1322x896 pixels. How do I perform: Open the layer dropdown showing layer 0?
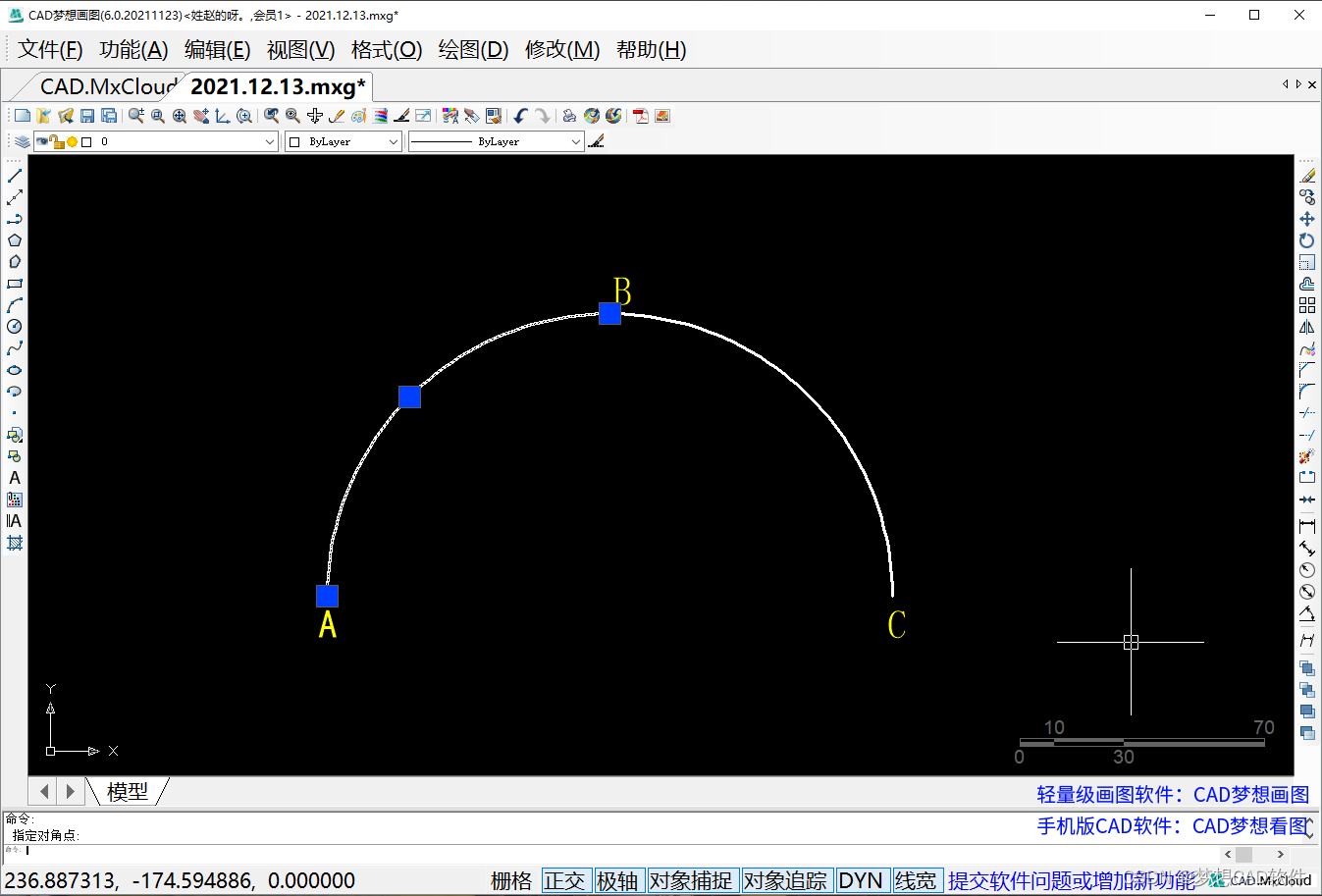[x=269, y=142]
